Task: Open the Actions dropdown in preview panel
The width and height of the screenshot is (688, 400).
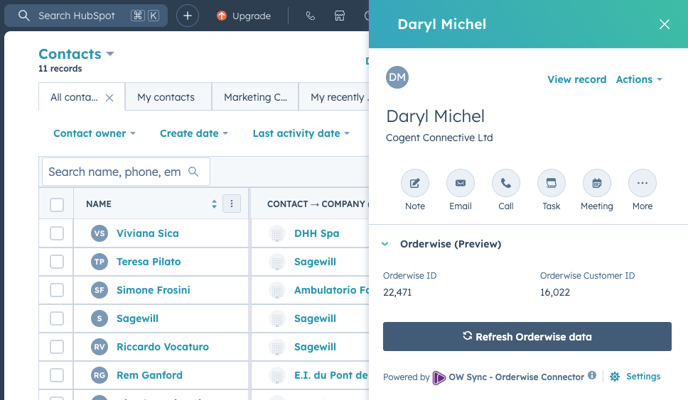Action: click(639, 79)
